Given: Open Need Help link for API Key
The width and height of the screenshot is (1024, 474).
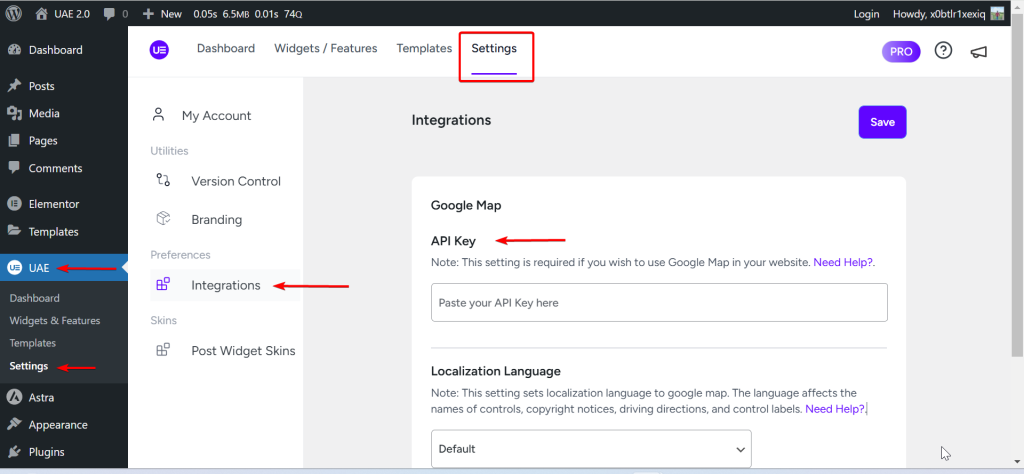Looking at the screenshot, I should click(x=844, y=262).
